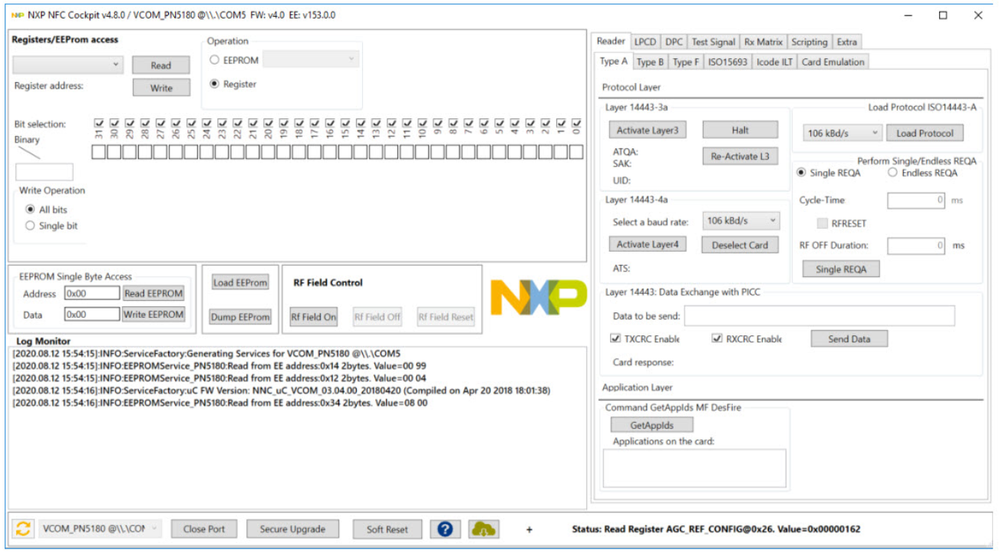Open the VCOM_PN5180 port dropdown

pos(99,529)
